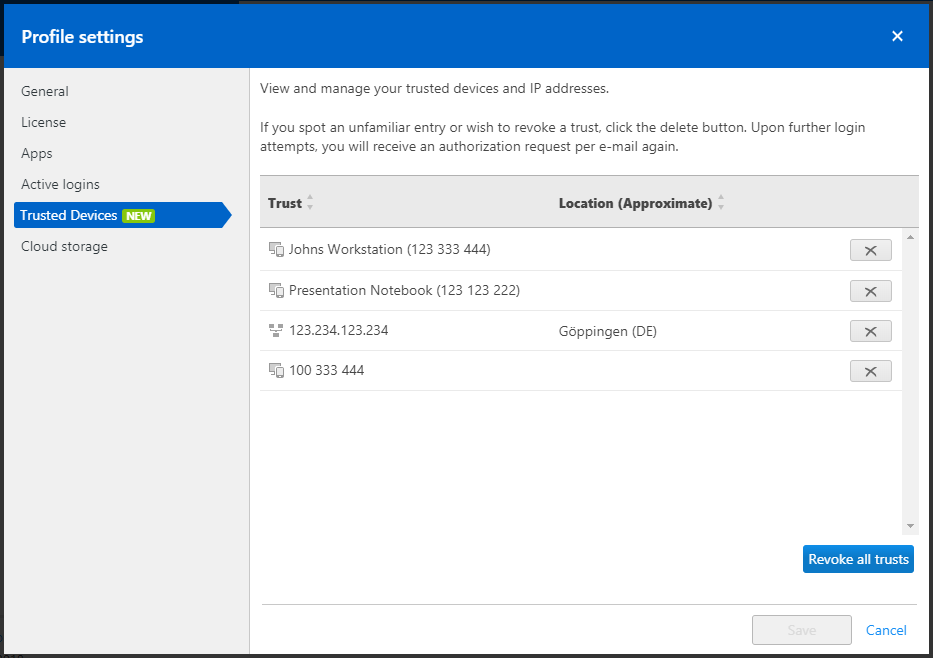Show the Active logins section

60,184
